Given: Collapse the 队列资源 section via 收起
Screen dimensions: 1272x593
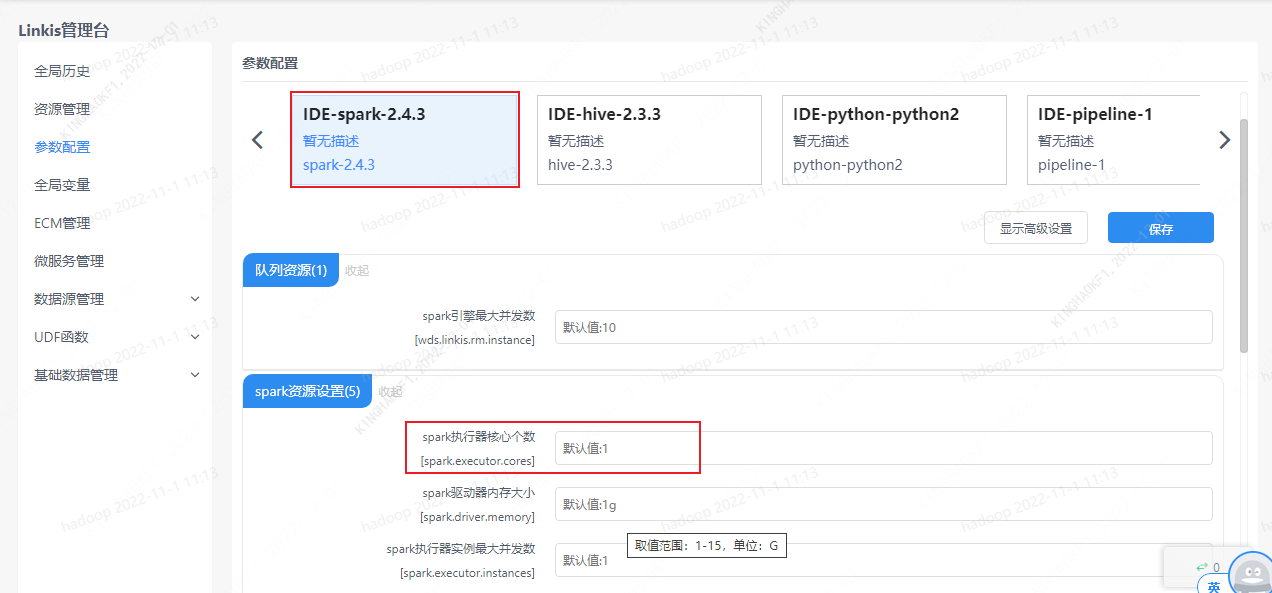Looking at the screenshot, I should pos(357,270).
